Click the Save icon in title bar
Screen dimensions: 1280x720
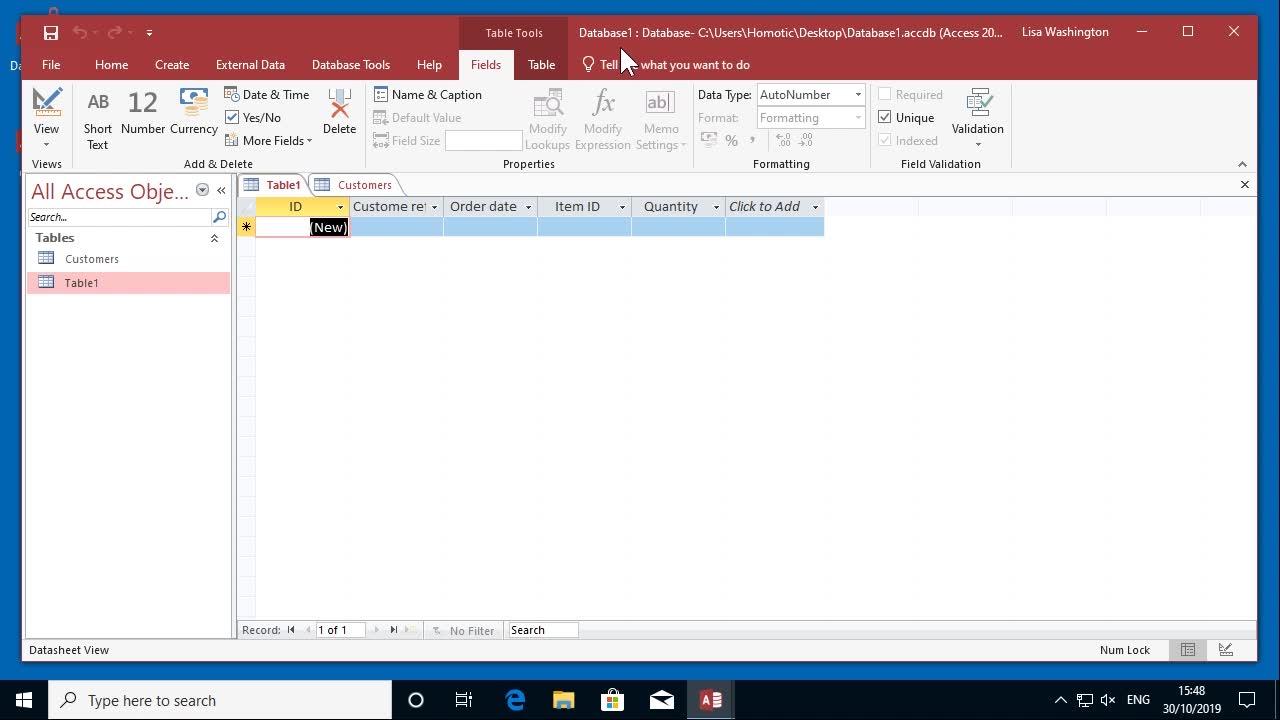[51, 33]
